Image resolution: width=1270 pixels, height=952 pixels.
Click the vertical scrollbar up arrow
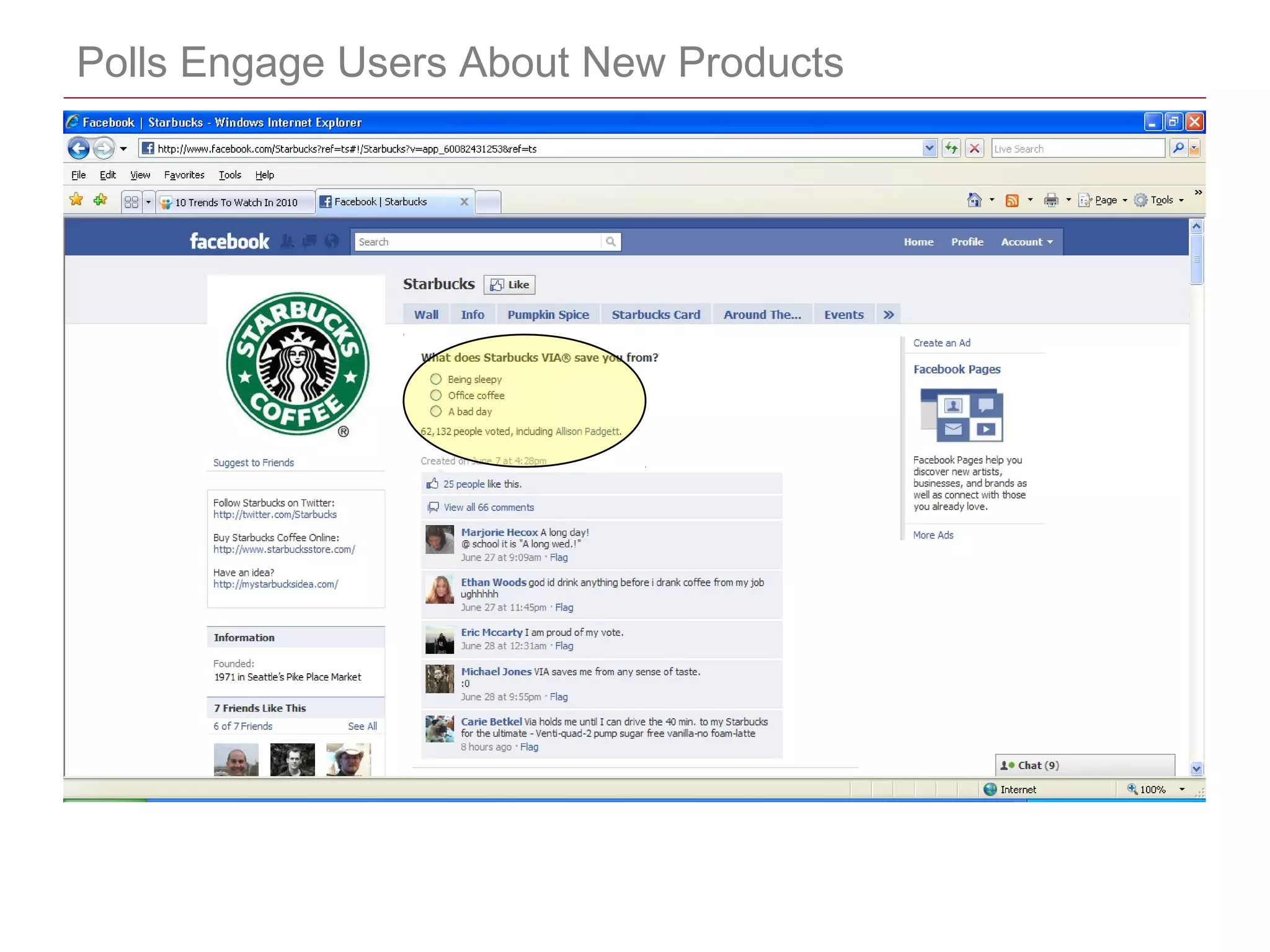(x=1197, y=226)
